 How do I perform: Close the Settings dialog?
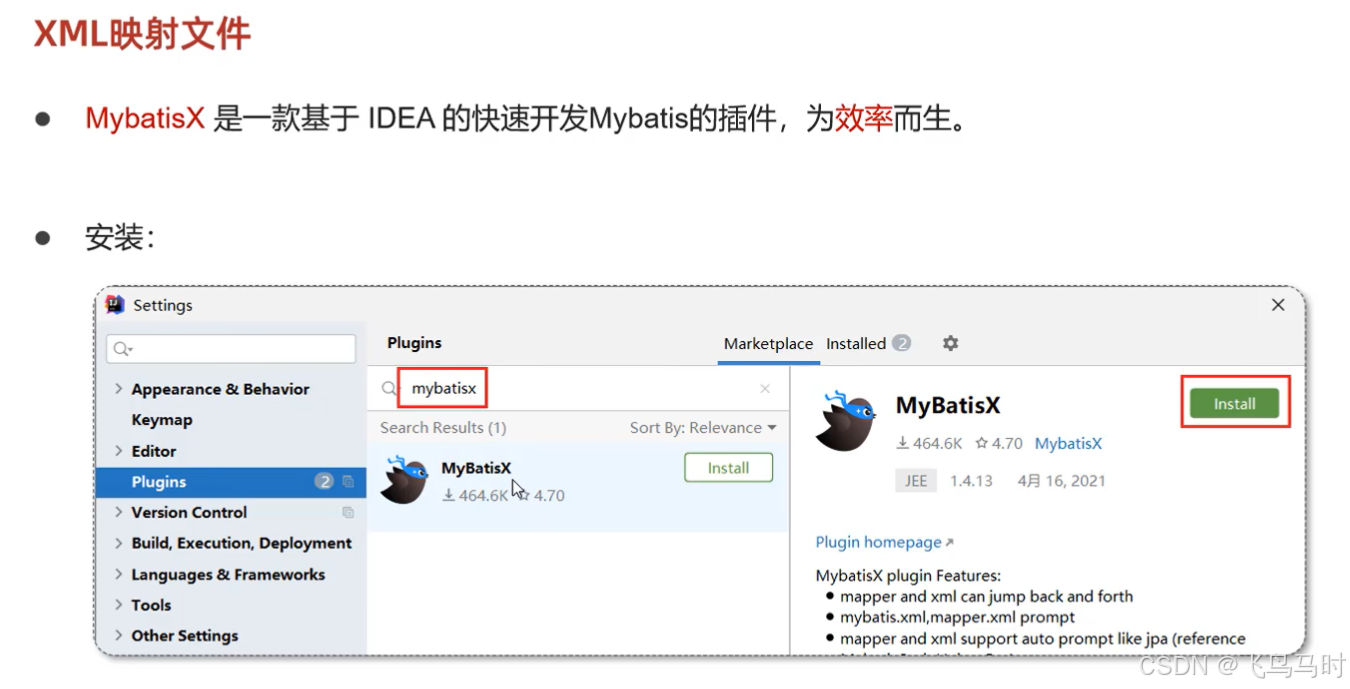pos(1278,305)
